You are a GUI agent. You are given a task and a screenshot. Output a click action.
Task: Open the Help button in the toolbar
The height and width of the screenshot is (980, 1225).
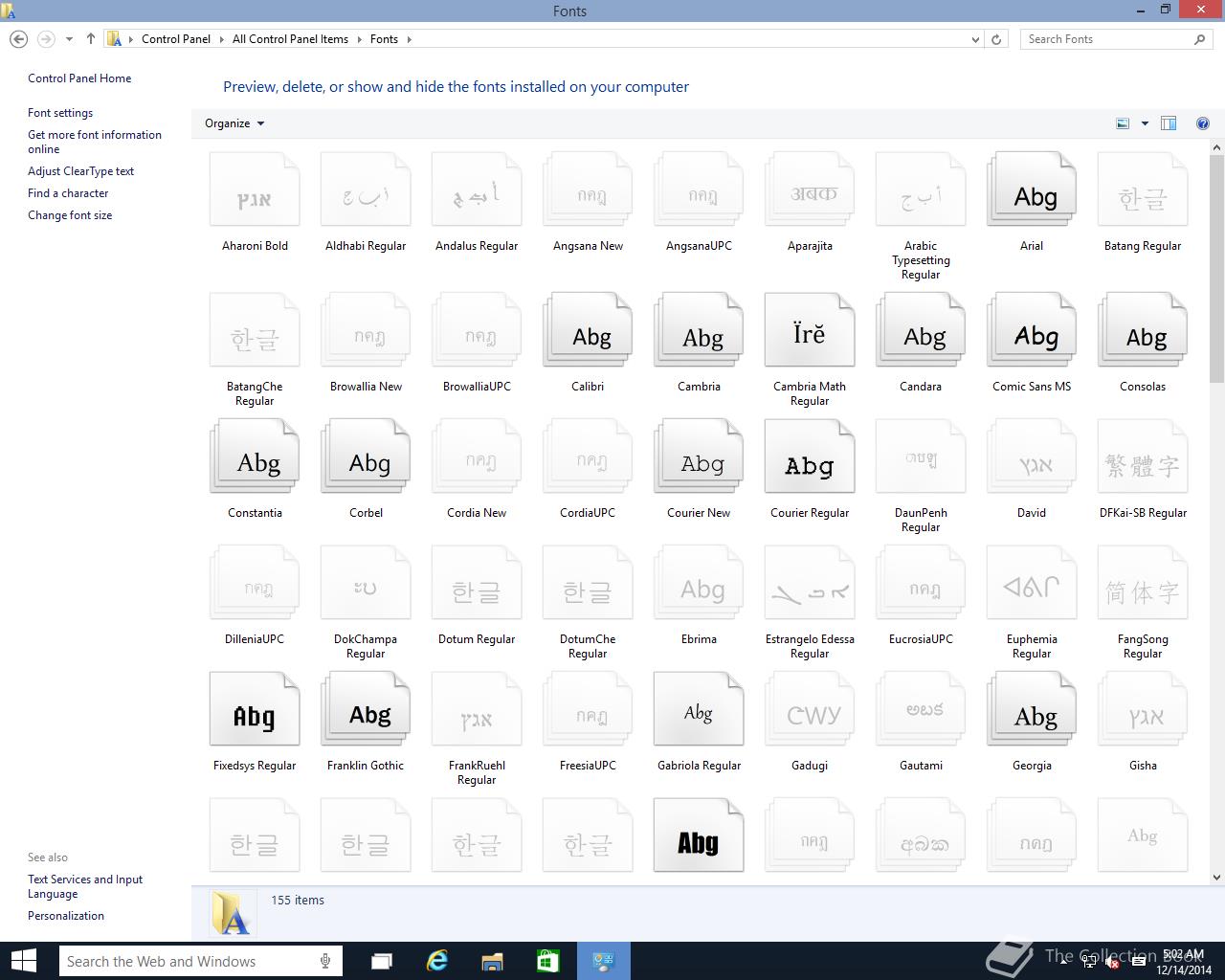coord(1202,123)
